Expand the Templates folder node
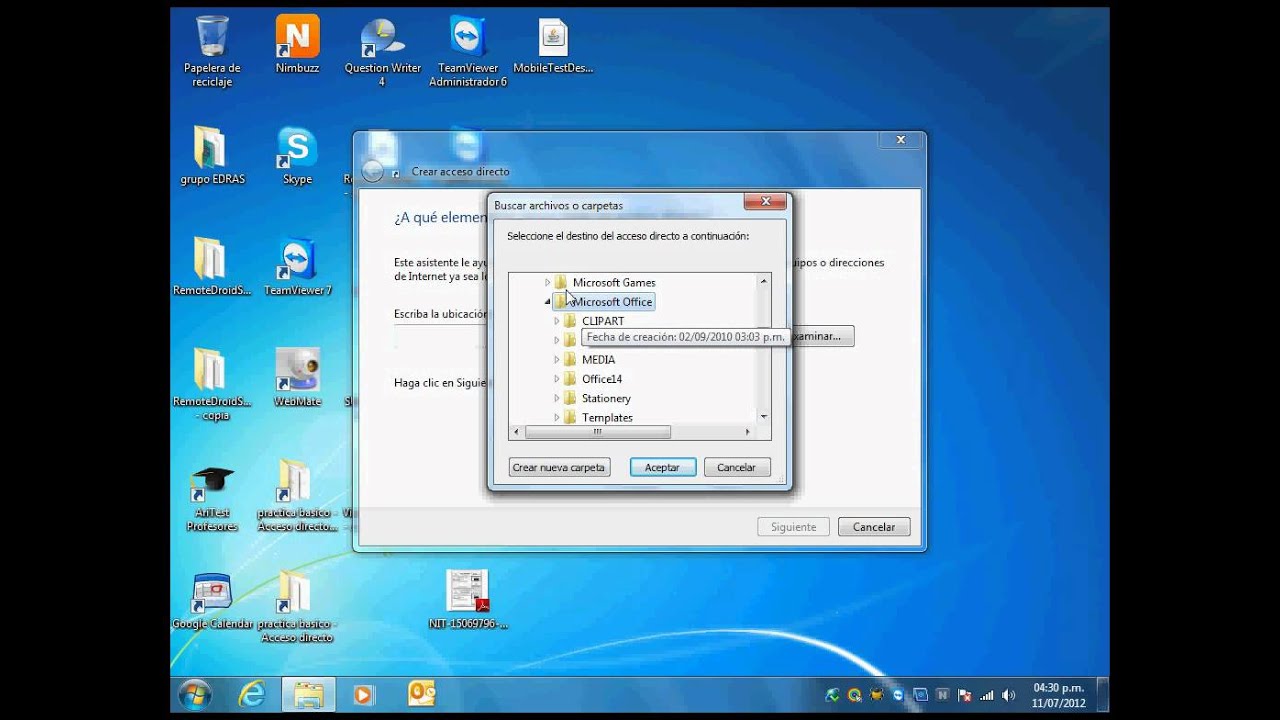 tap(557, 417)
